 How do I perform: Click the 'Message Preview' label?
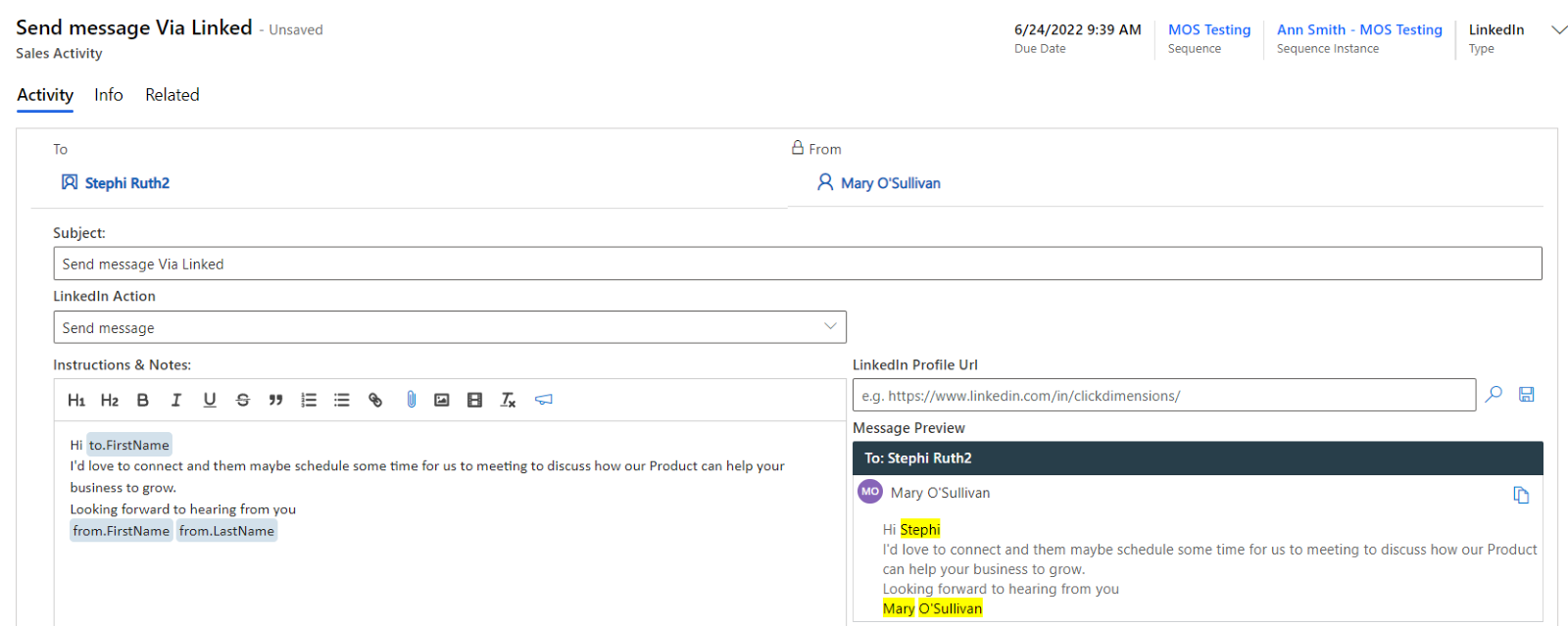point(908,428)
